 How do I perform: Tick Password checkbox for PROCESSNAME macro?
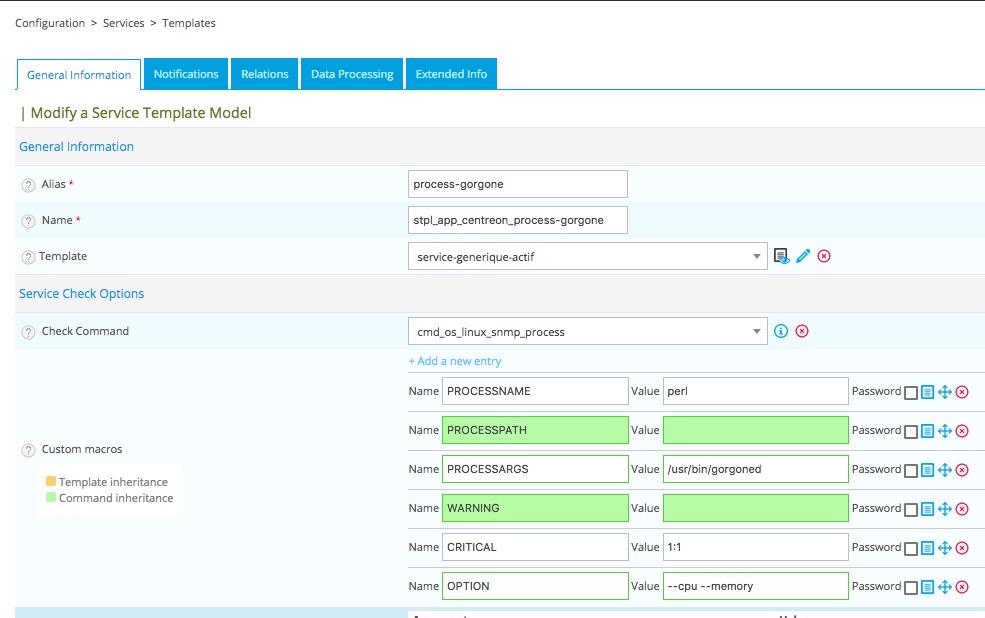tap(910, 392)
